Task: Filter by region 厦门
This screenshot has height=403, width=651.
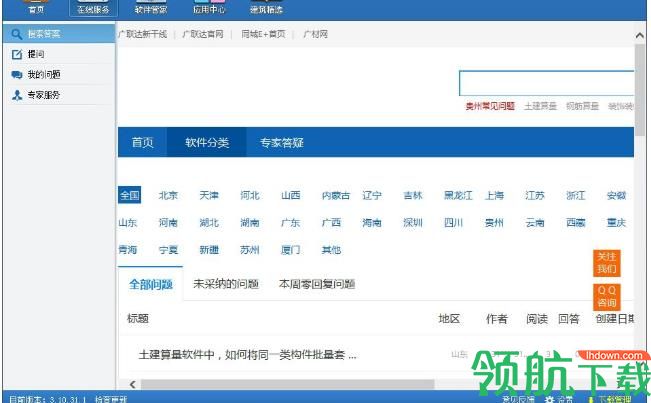Action: (291, 249)
